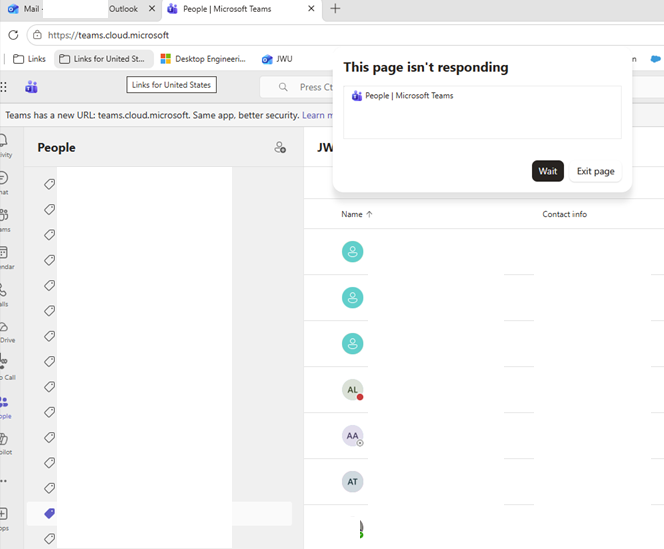
Task: Click the Salesforce cloud bookmark icon
Action: click(x=656, y=59)
